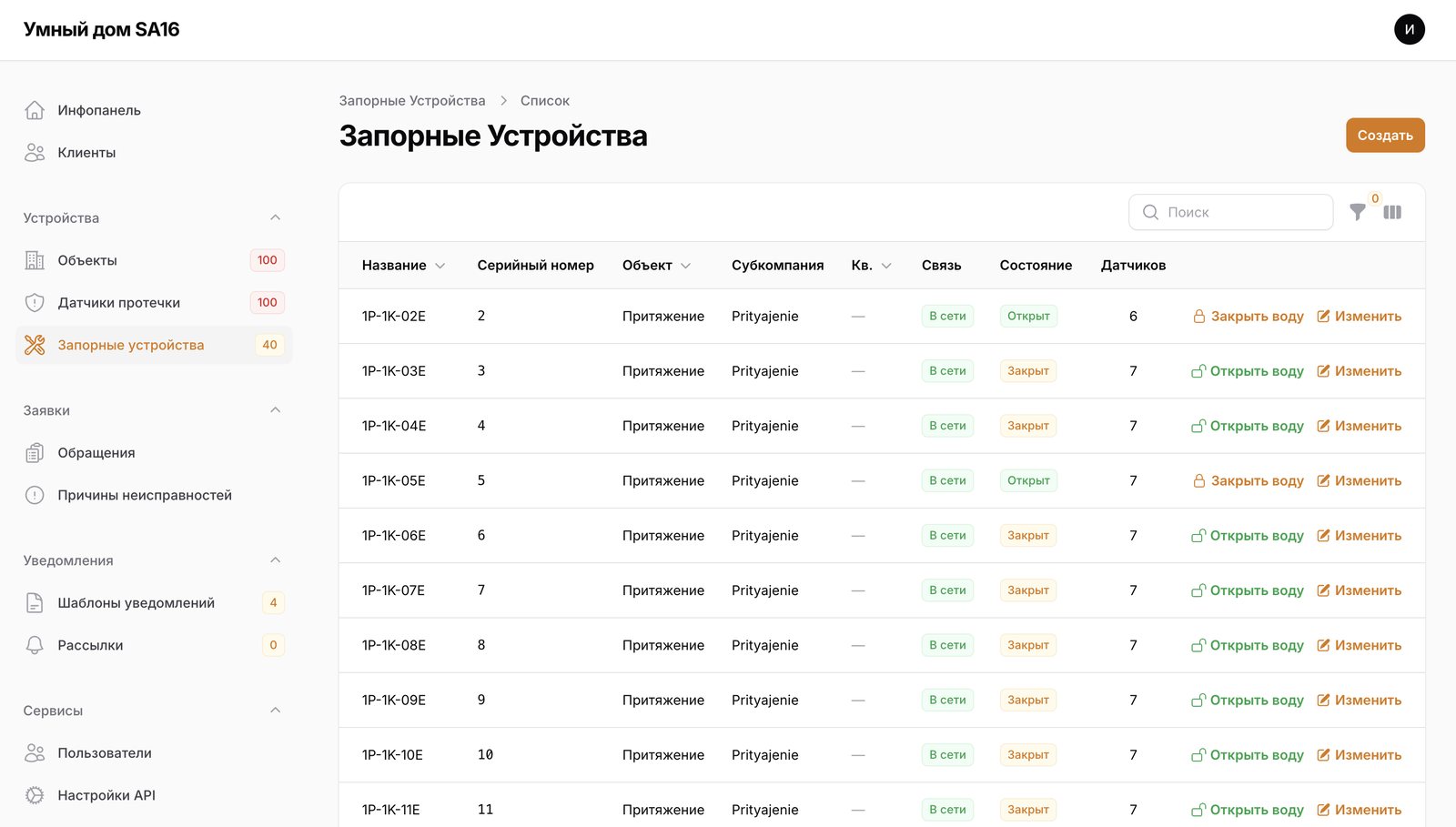Image resolution: width=1456 pixels, height=827 pixels.
Task: Go to Клиенты in the sidebar
Action: point(154,153)
